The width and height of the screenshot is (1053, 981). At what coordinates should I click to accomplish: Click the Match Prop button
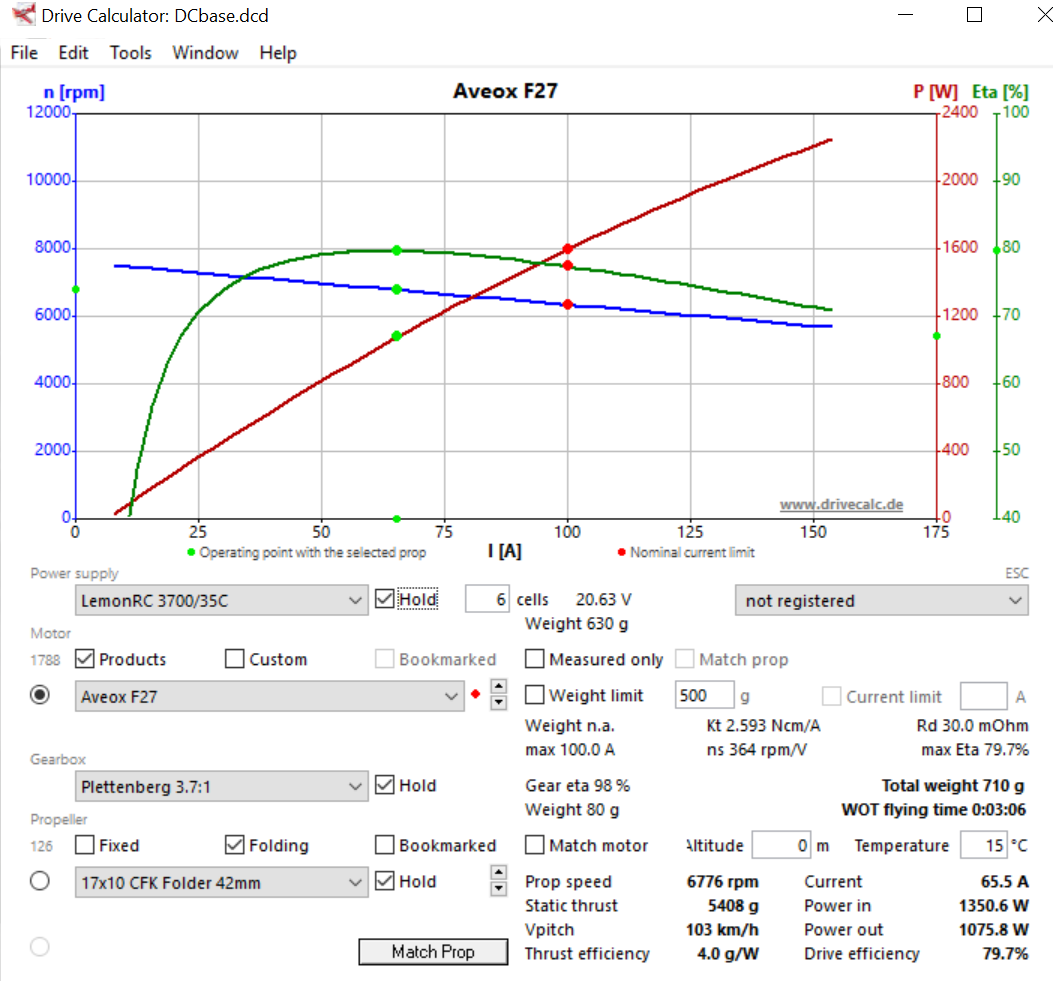coord(433,951)
